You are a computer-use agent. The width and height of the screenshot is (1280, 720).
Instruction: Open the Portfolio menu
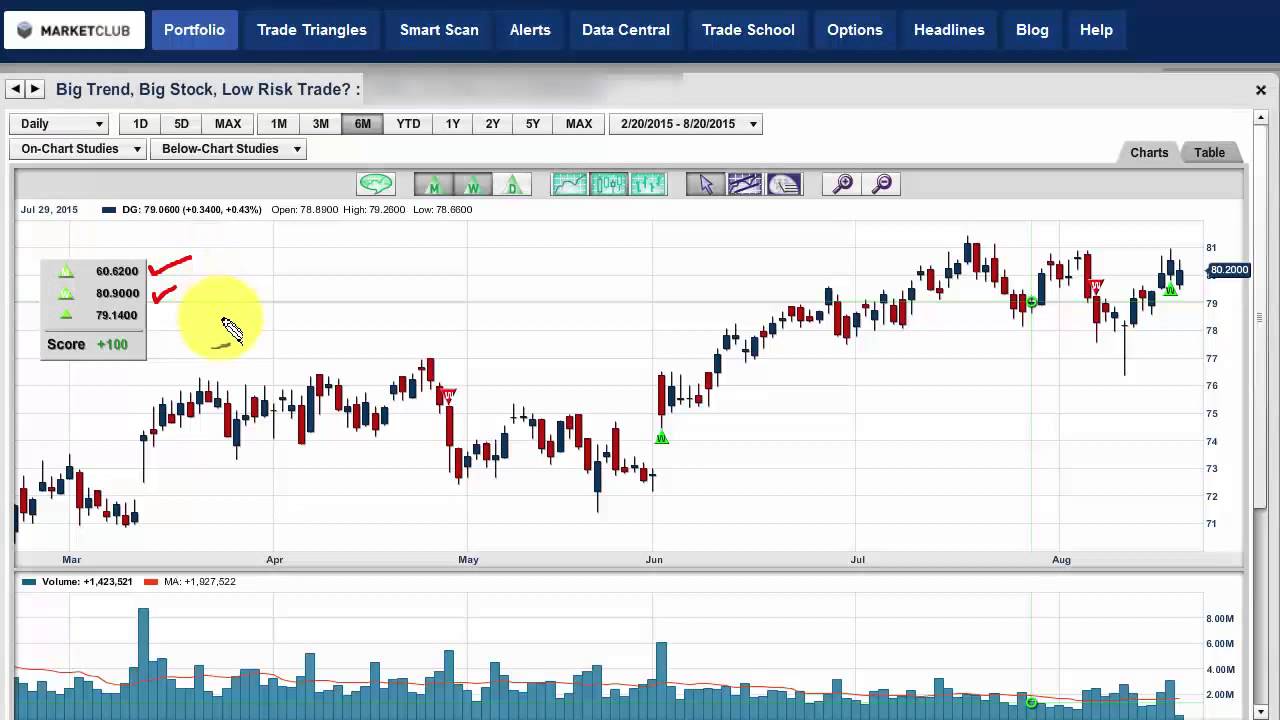pyautogui.click(x=194, y=30)
